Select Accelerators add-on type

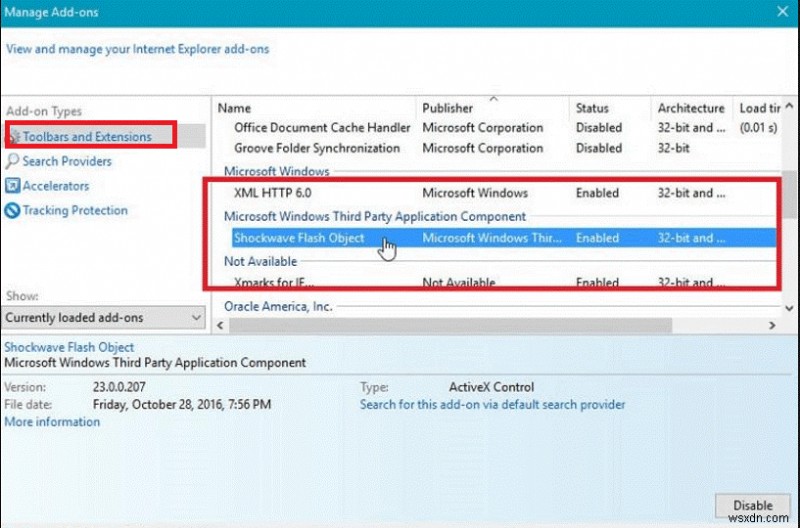[56, 186]
